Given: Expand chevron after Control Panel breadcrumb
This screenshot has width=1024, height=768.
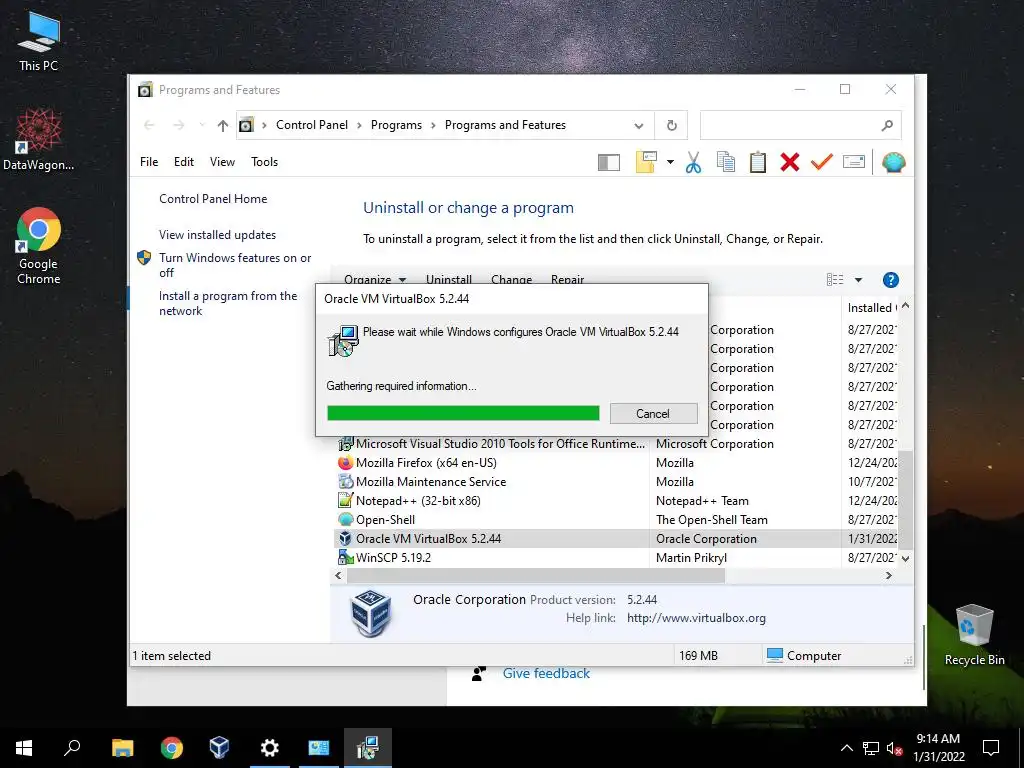Looking at the screenshot, I should 359,125.
